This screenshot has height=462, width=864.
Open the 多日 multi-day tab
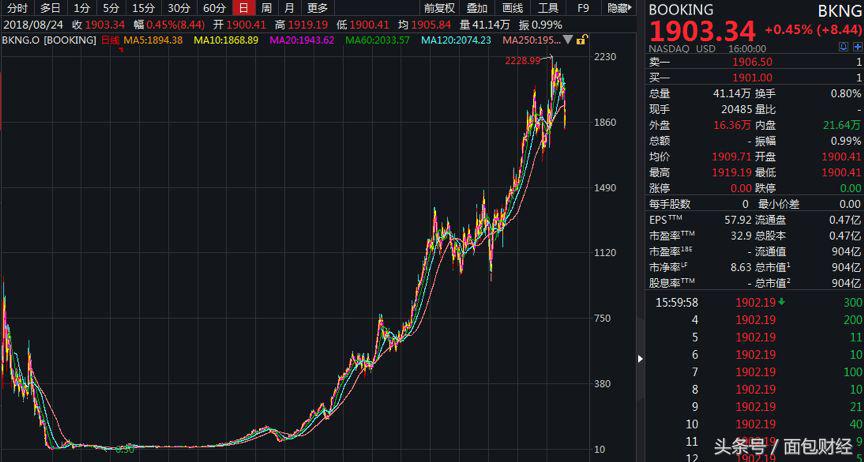[50, 8]
